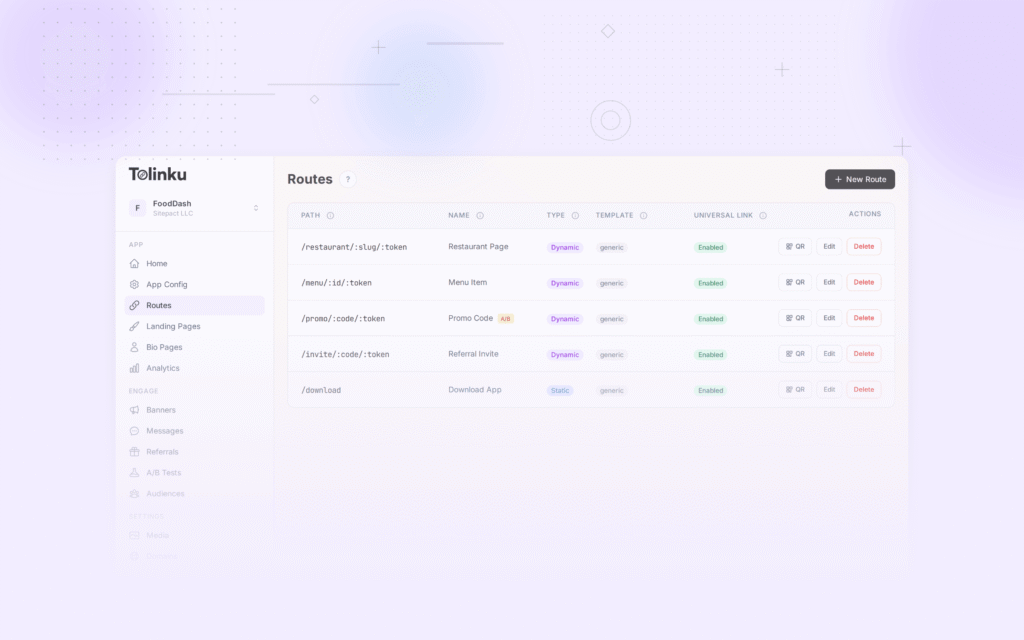The image size is (1024, 640).
Task: Open the PATH column info popover
Action: [x=329, y=215]
